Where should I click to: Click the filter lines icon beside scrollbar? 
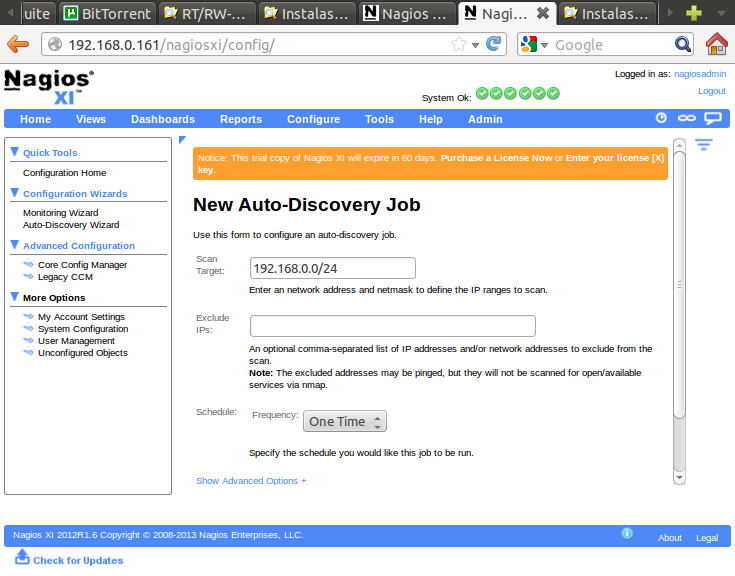point(704,144)
